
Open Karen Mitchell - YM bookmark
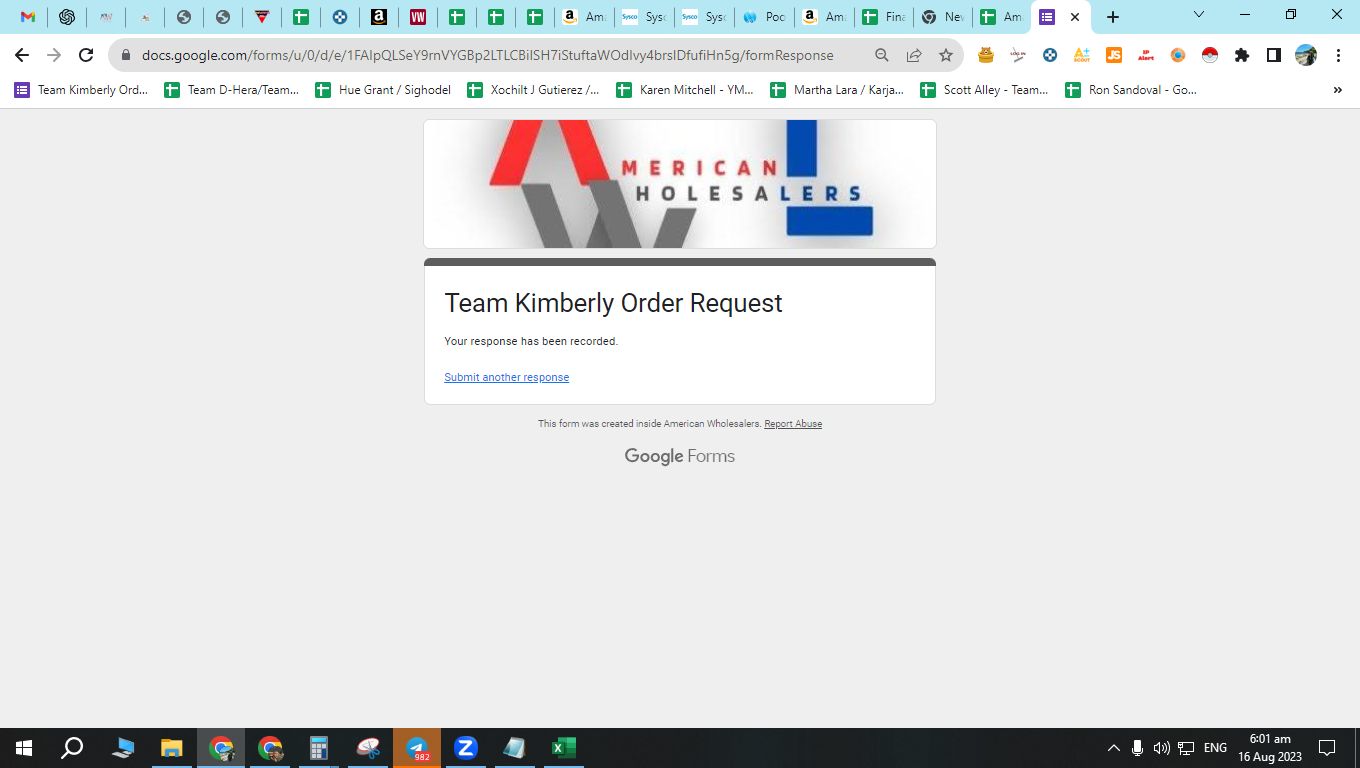click(x=685, y=90)
